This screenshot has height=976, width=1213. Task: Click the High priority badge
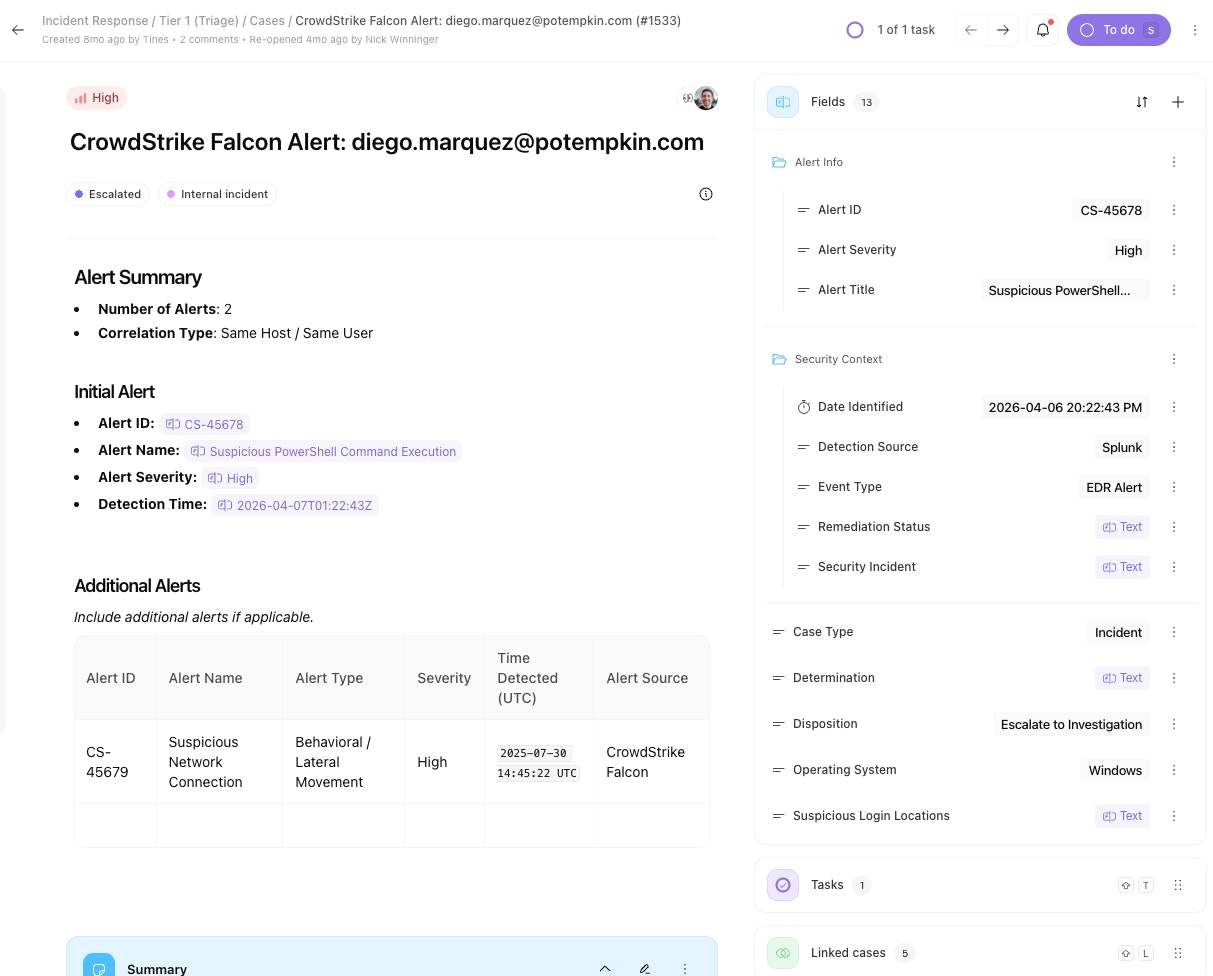coord(97,98)
